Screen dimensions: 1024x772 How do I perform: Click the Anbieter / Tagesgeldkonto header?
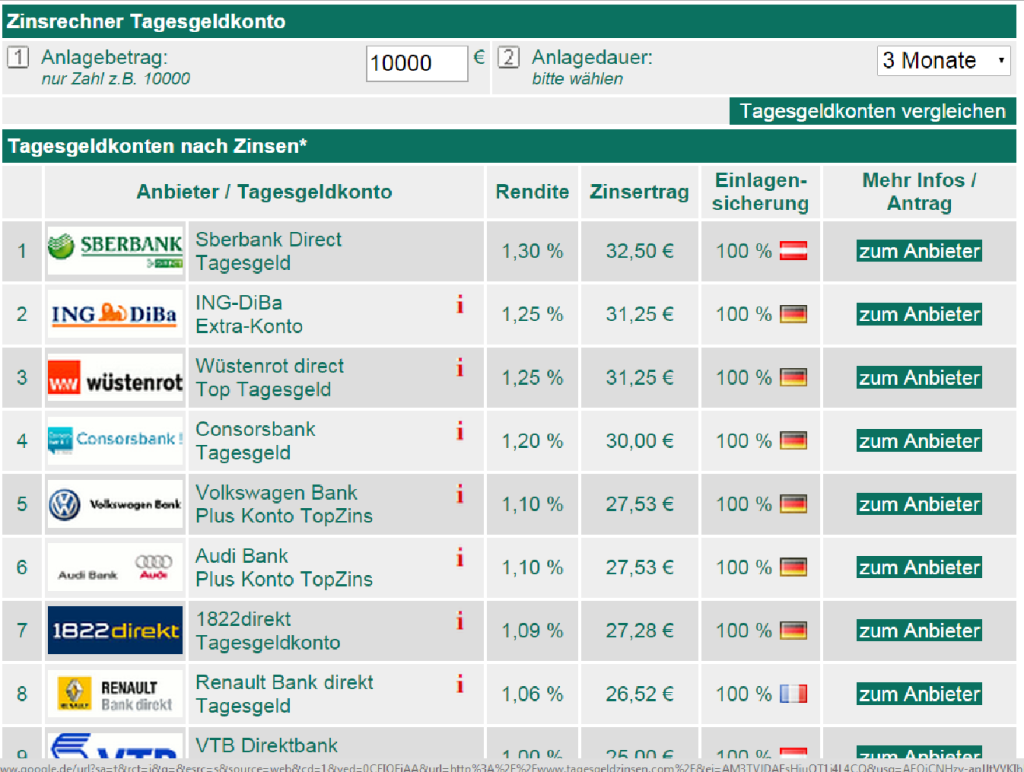pyautogui.click(x=264, y=191)
